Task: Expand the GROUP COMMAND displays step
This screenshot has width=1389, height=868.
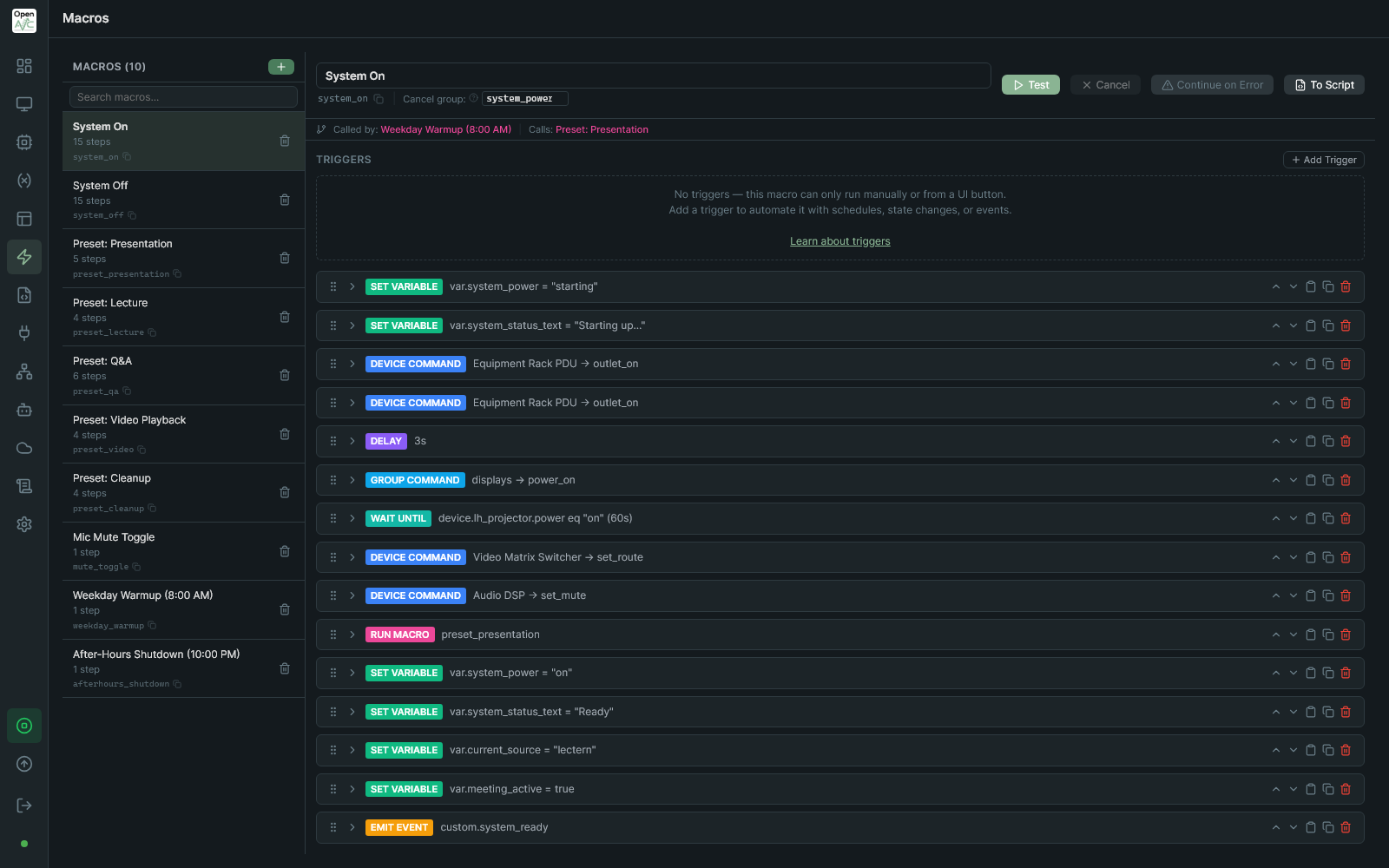Action: pyautogui.click(x=352, y=480)
